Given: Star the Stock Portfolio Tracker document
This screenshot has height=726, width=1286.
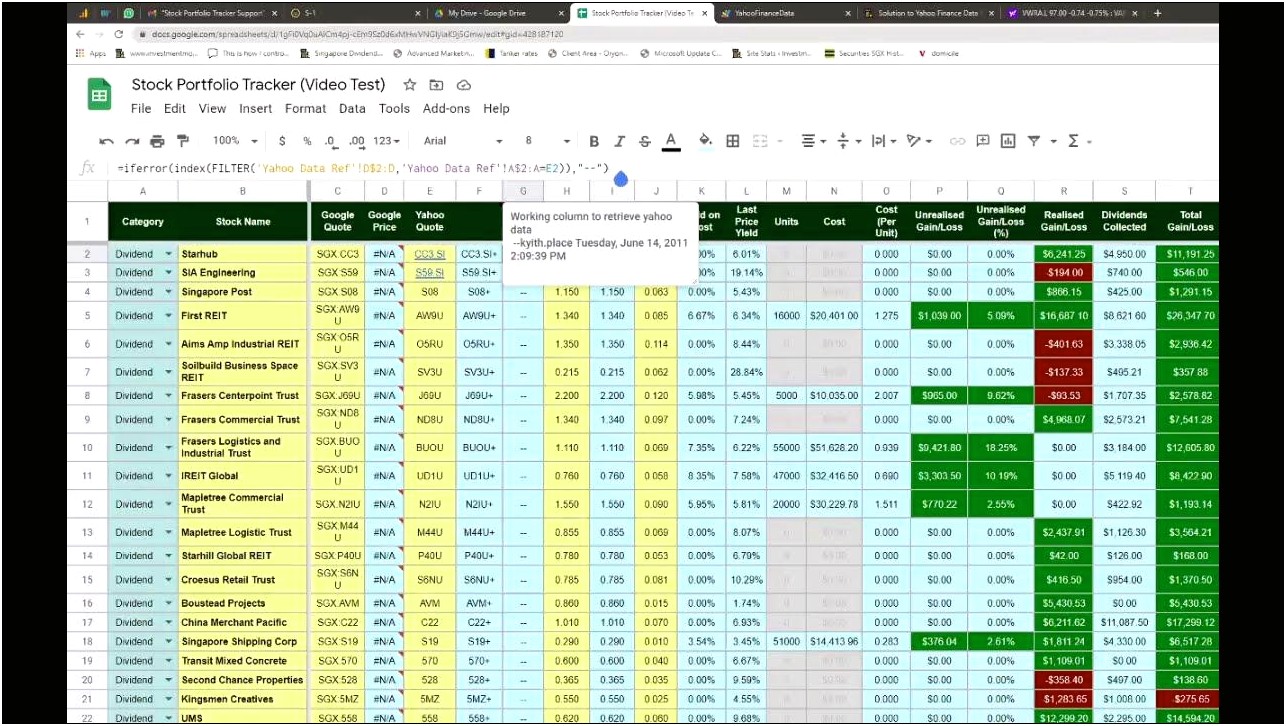Looking at the screenshot, I should (409, 85).
